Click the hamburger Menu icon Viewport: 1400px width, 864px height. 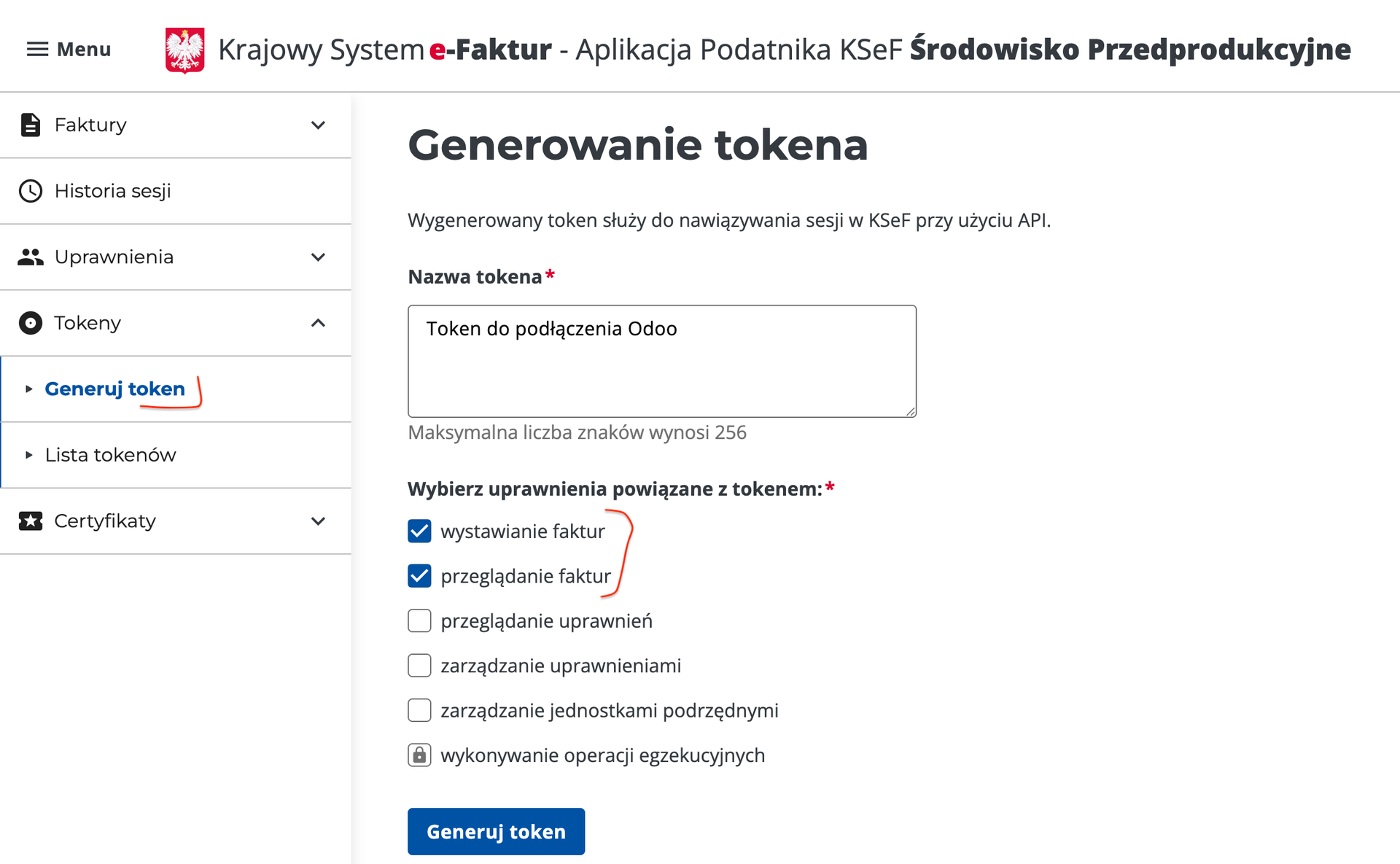[37, 50]
